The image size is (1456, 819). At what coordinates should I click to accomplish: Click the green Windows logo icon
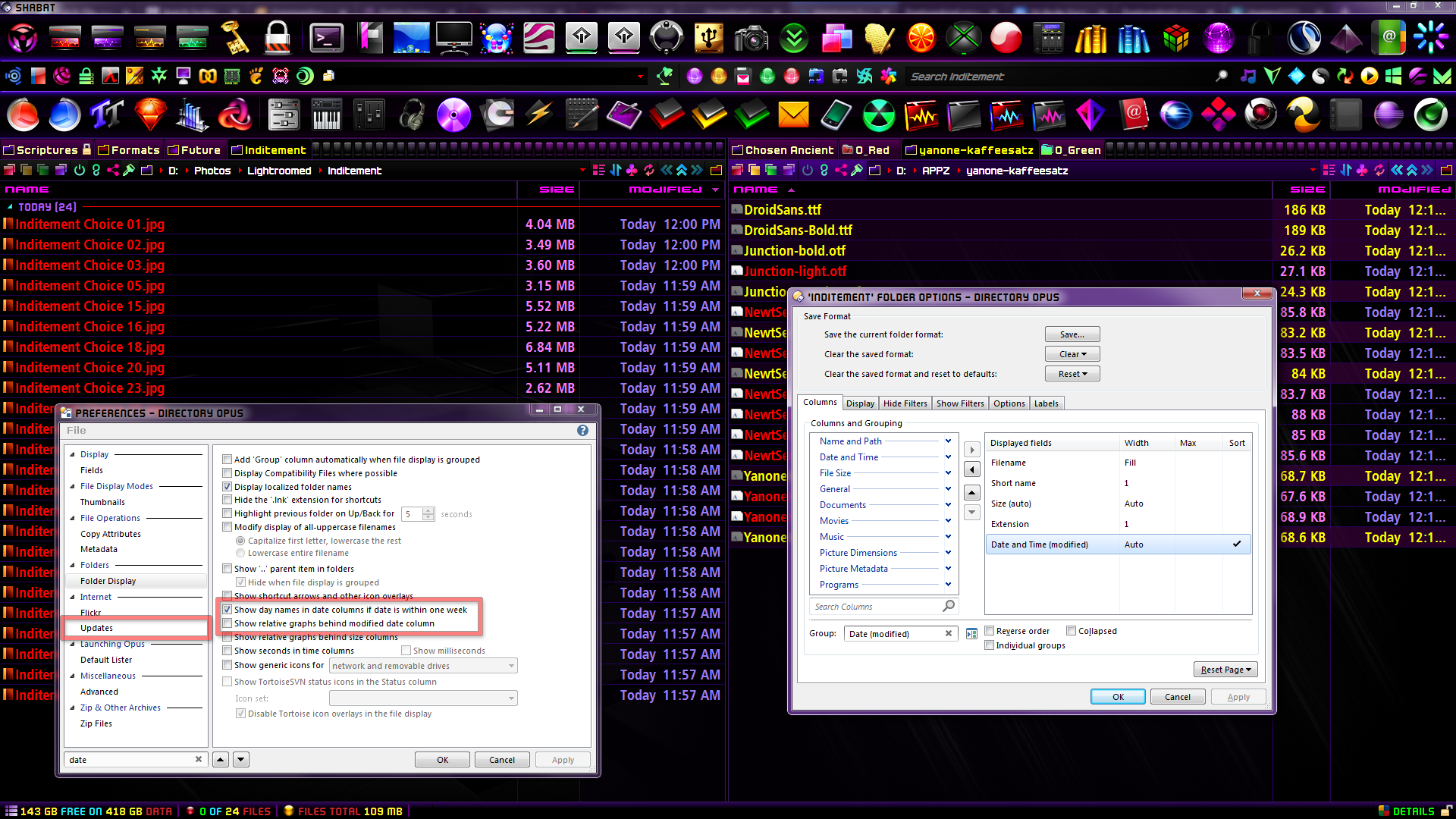click(x=1393, y=76)
